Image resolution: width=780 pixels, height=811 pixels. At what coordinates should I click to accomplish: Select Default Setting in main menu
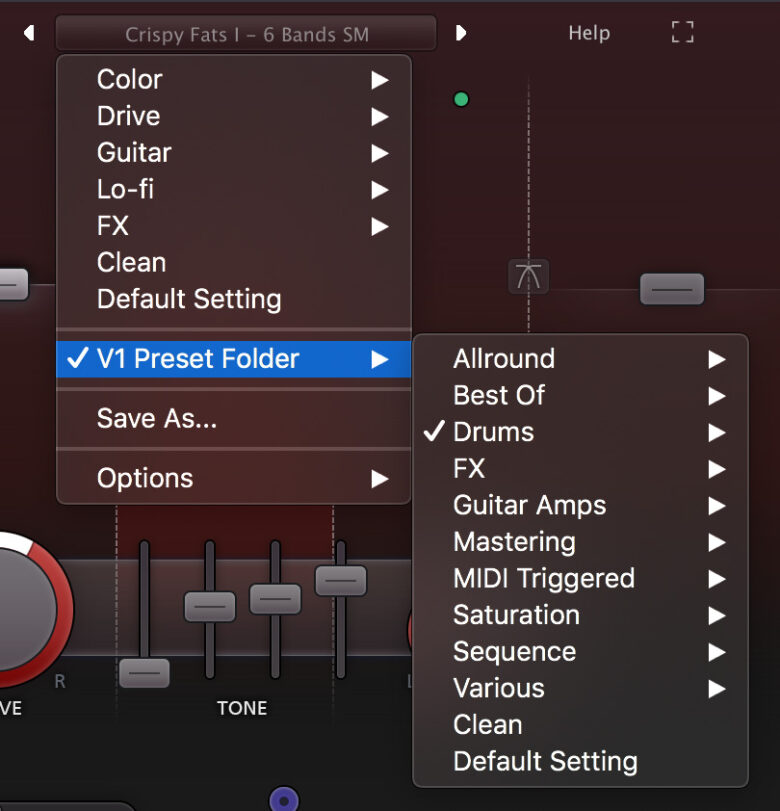[234, 299]
